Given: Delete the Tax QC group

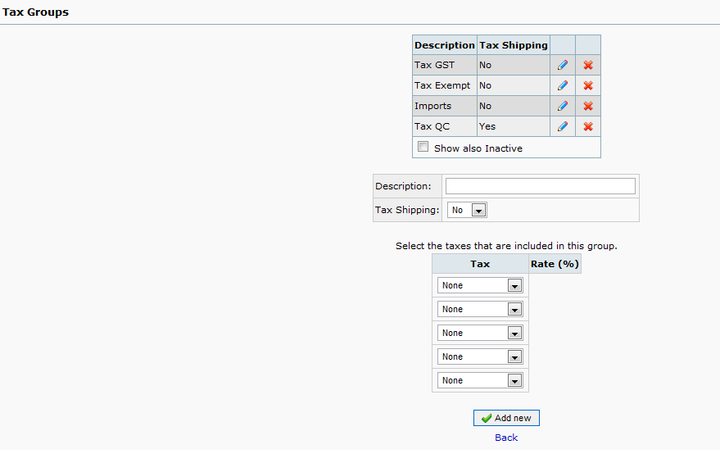Looking at the screenshot, I should pyautogui.click(x=588, y=127).
